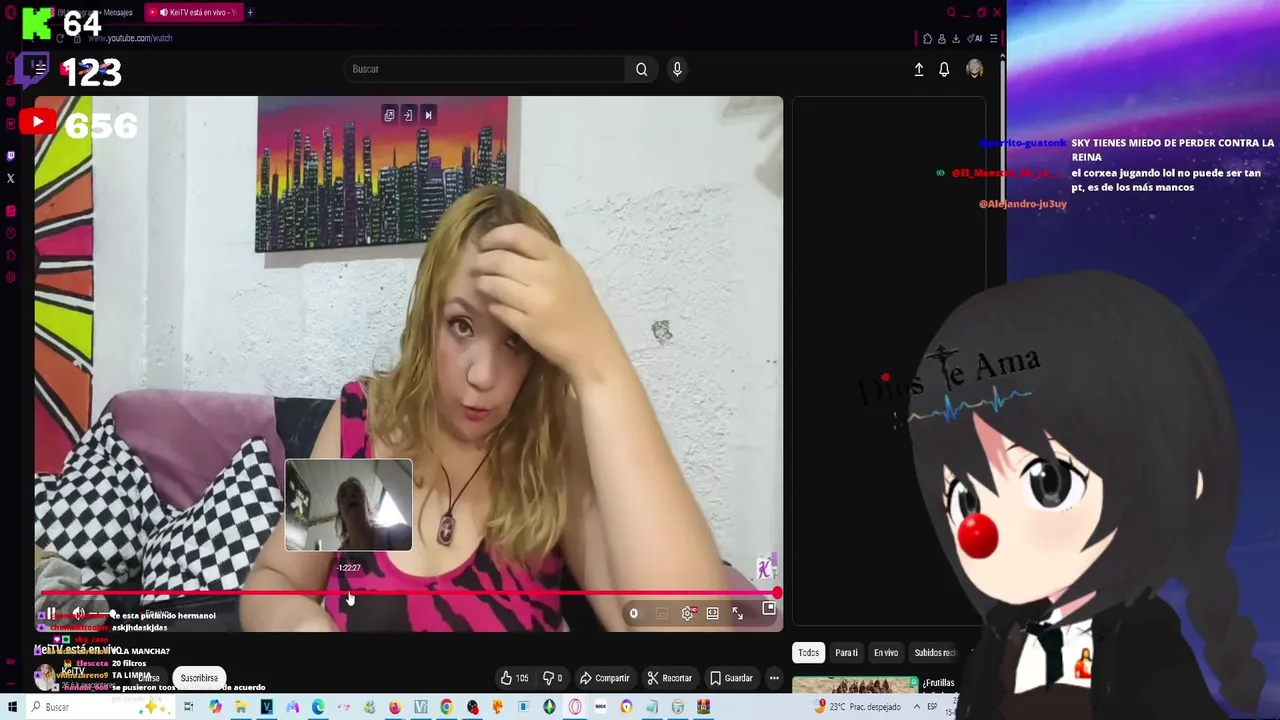
Task: Open the browser extensions cube icon
Action: coord(927,38)
